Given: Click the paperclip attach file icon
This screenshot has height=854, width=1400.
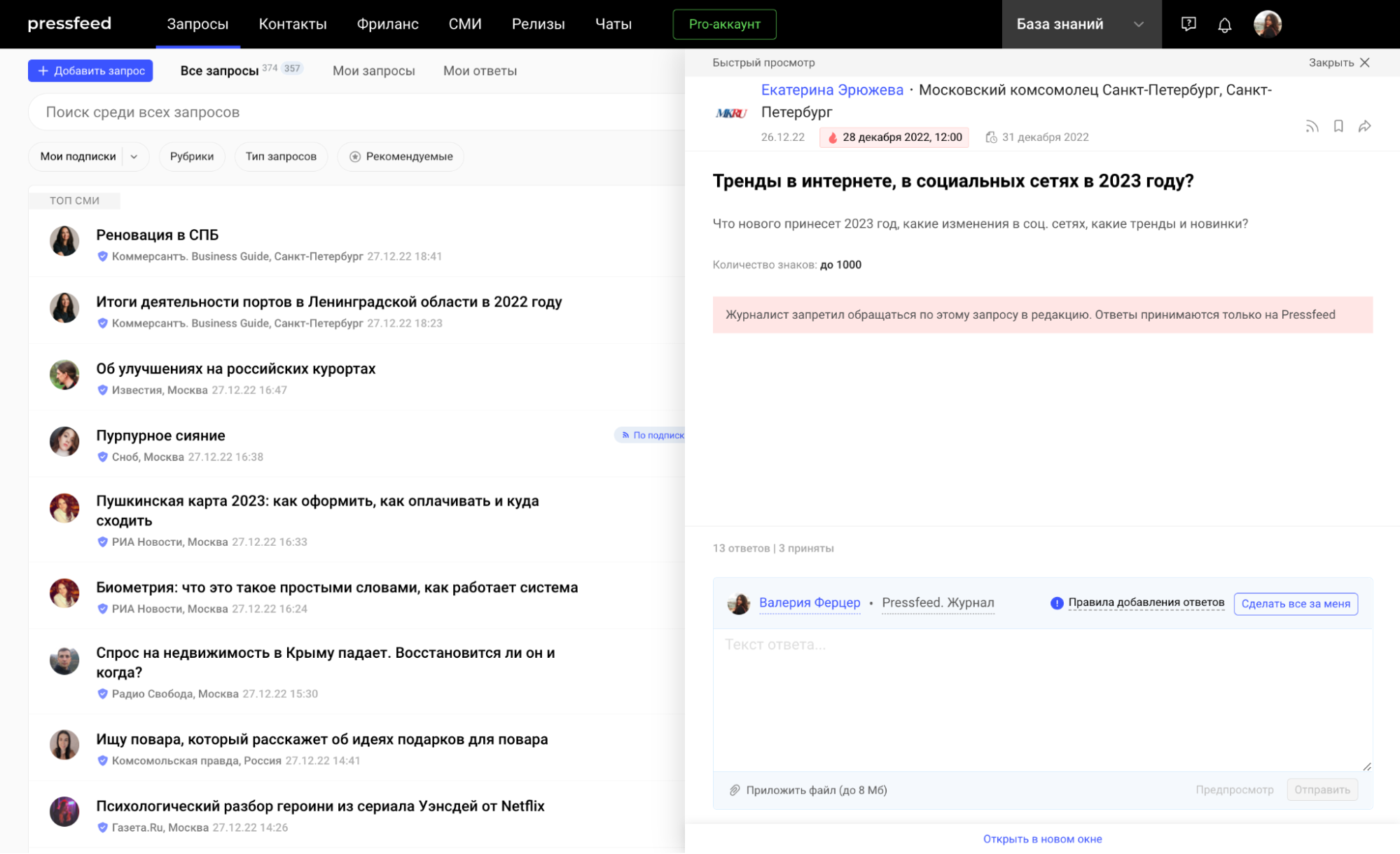Looking at the screenshot, I should (x=734, y=790).
